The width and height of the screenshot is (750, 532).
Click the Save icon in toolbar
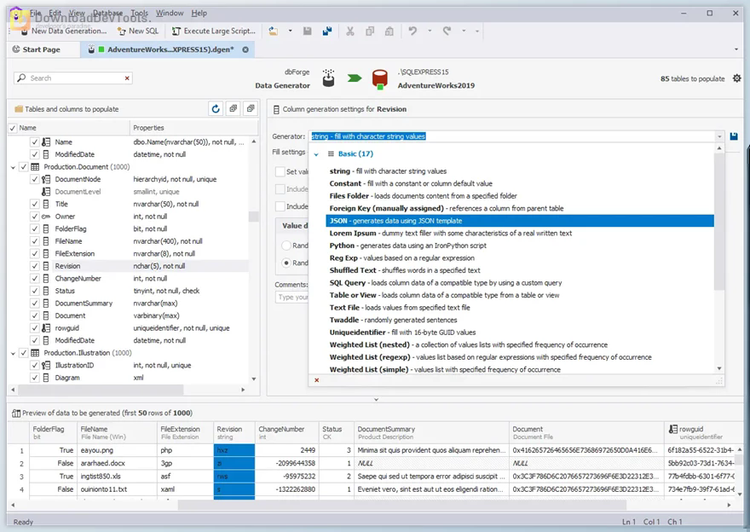click(x=308, y=31)
